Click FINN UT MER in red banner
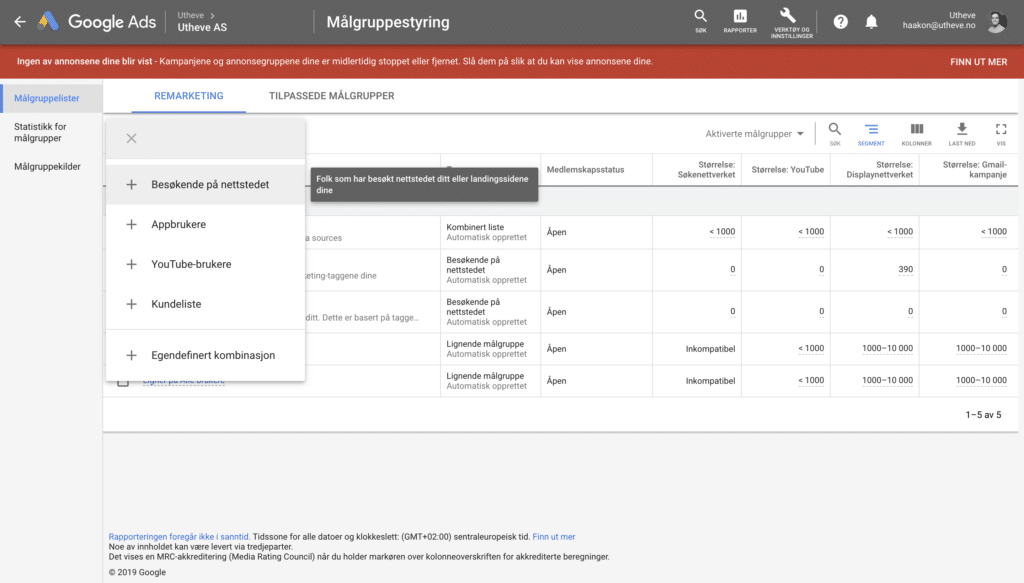Screen dimensions: 1024x583 978,62
